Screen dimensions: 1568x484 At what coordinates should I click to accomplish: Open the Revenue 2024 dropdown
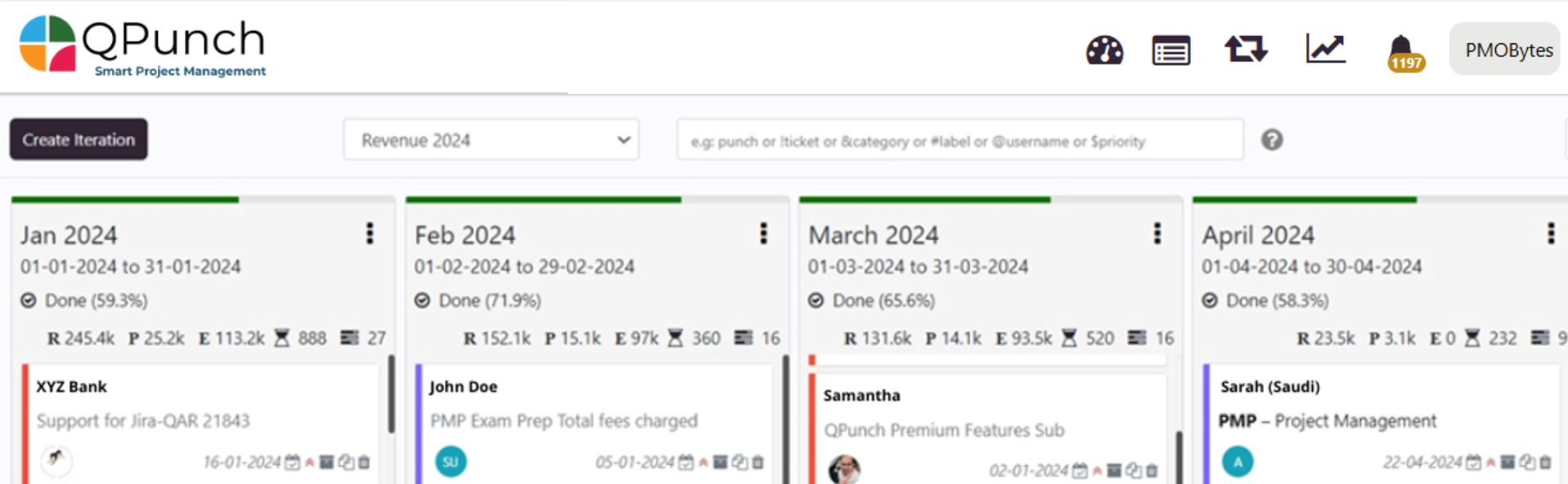tap(491, 140)
